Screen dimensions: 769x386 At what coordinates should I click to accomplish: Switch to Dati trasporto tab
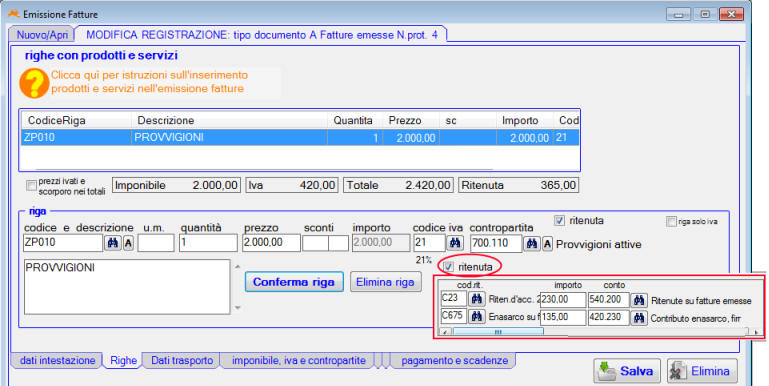pos(182,360)
